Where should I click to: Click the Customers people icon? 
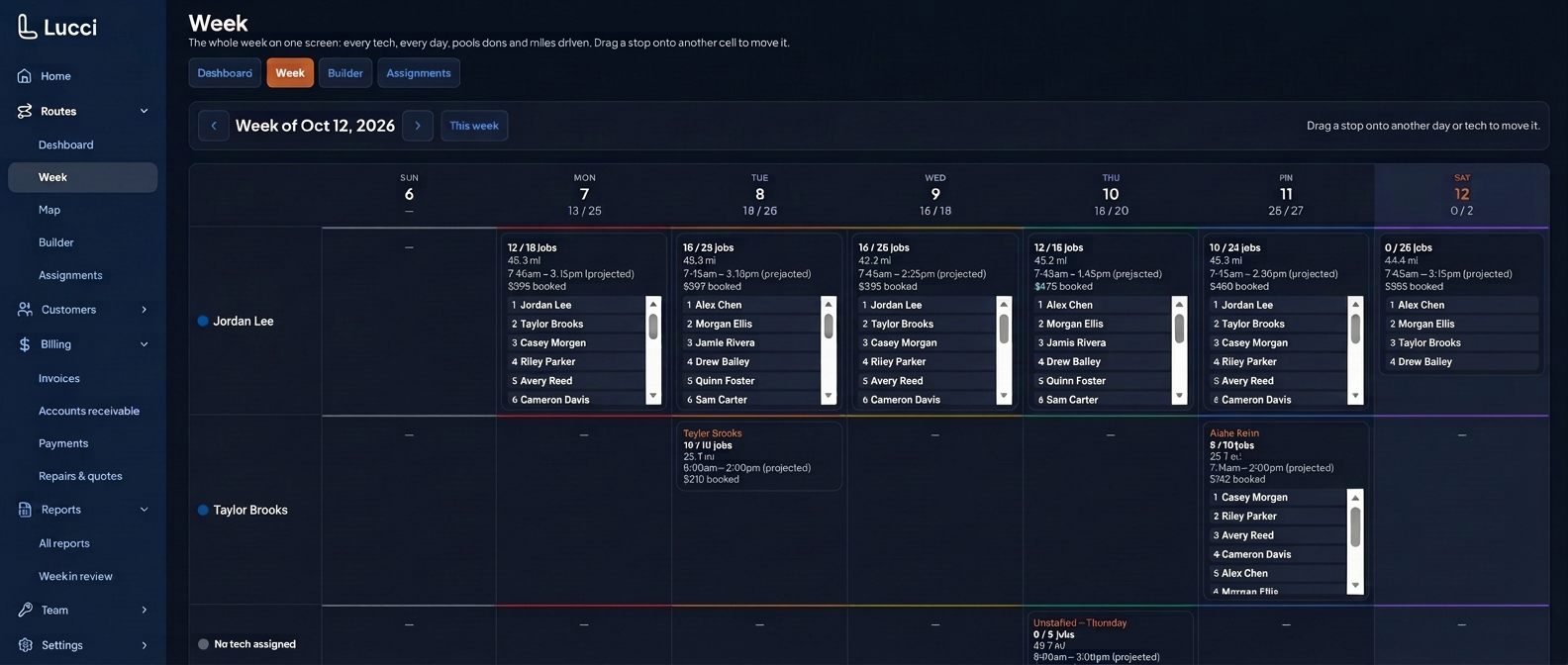coord(25,310)
